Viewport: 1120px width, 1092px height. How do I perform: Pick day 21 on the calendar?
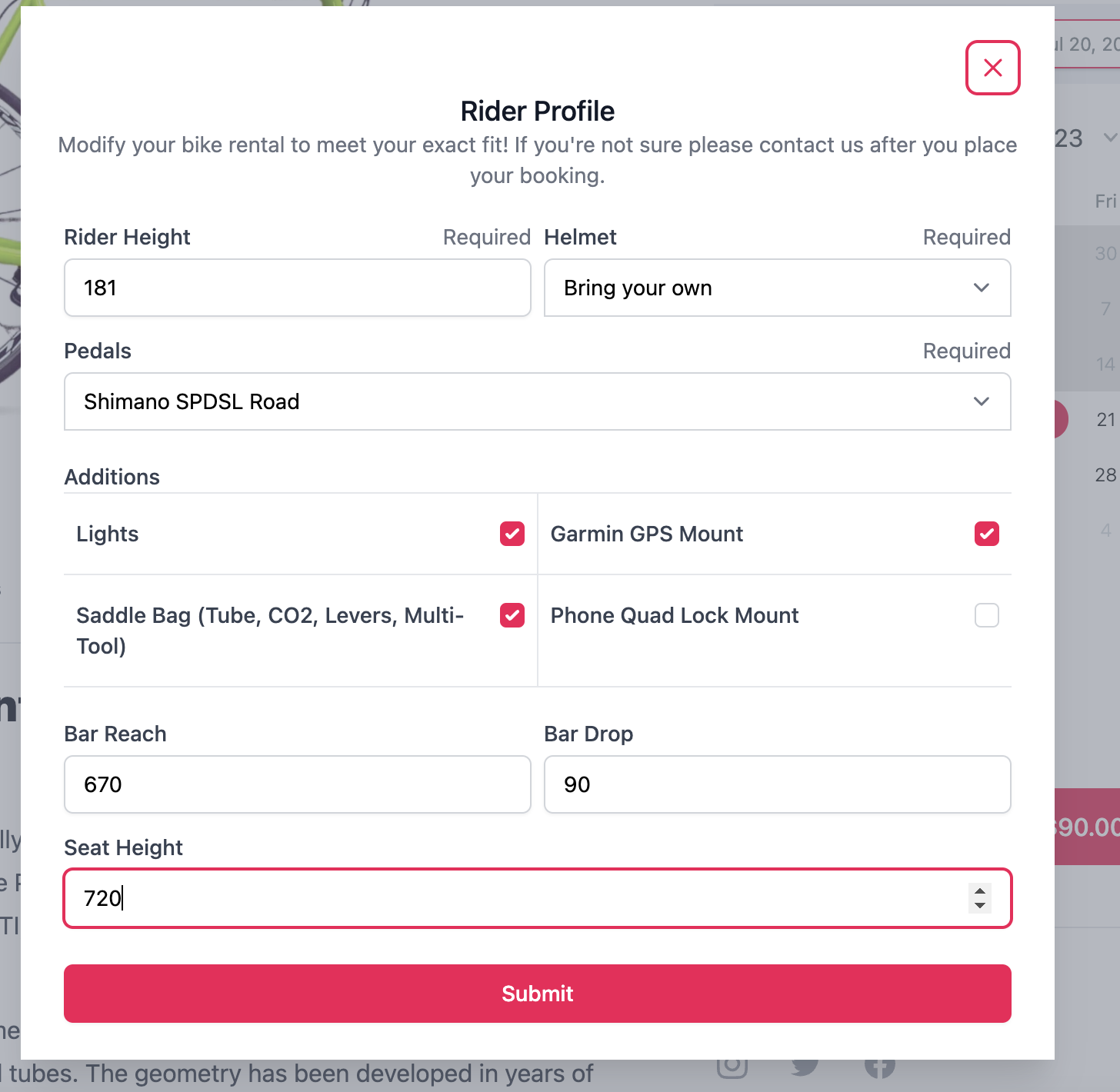(x=1105, y=420)
